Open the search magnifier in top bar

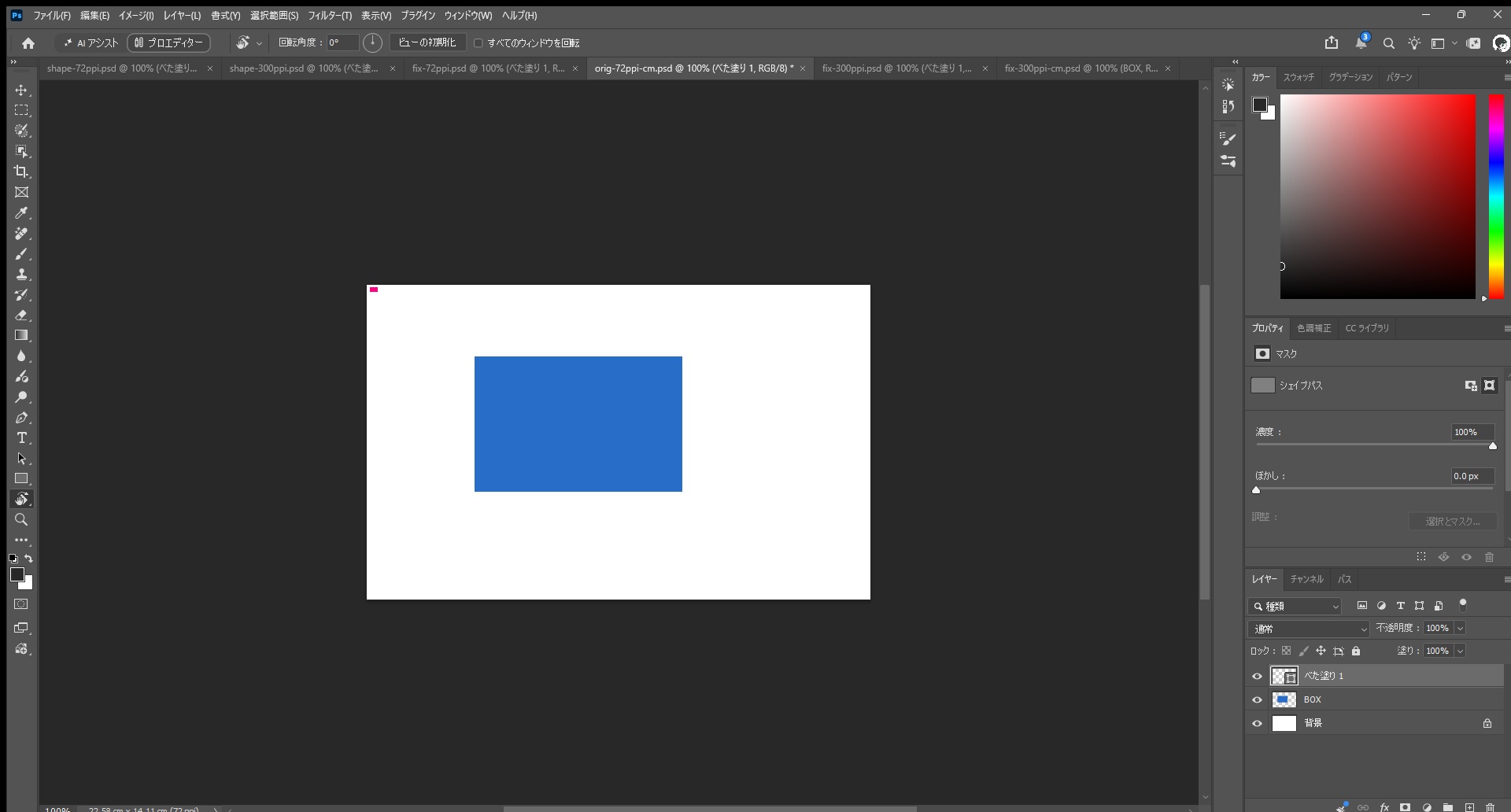pyautogui.click(x=1389, y=43)
